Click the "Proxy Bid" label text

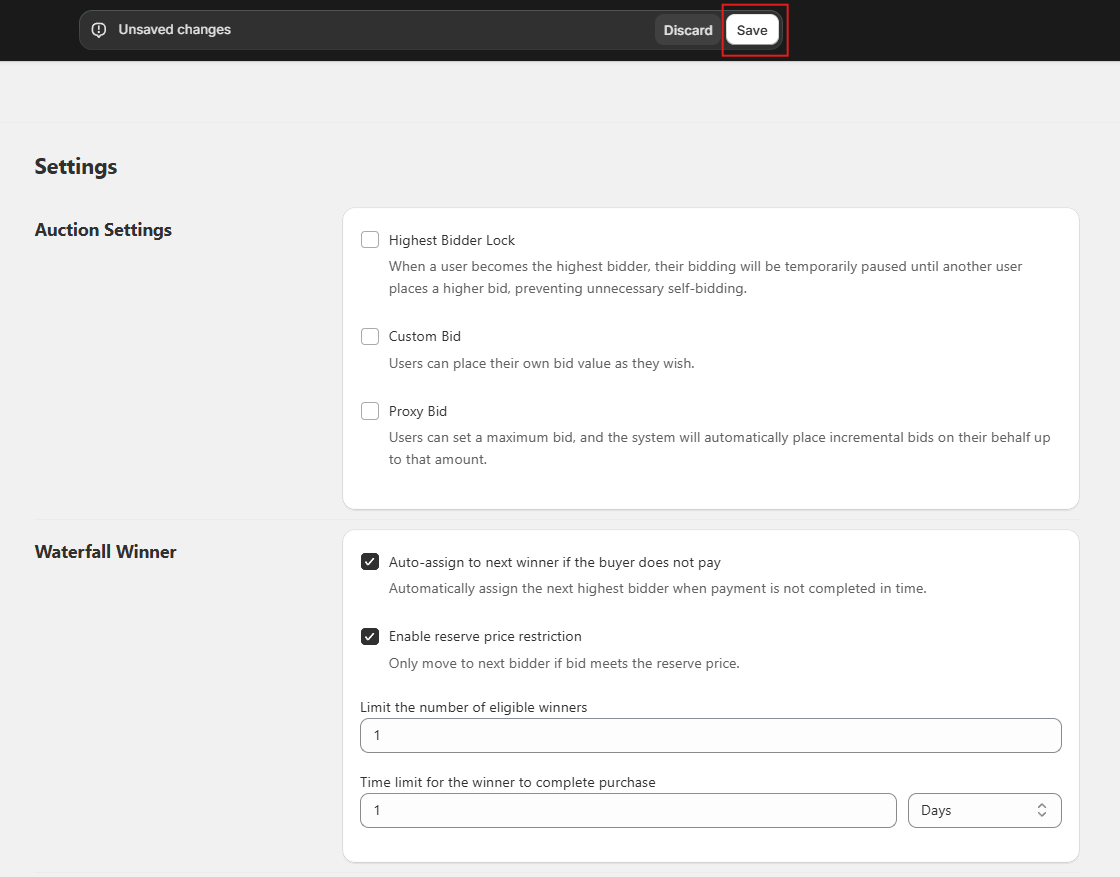(418, 411)
